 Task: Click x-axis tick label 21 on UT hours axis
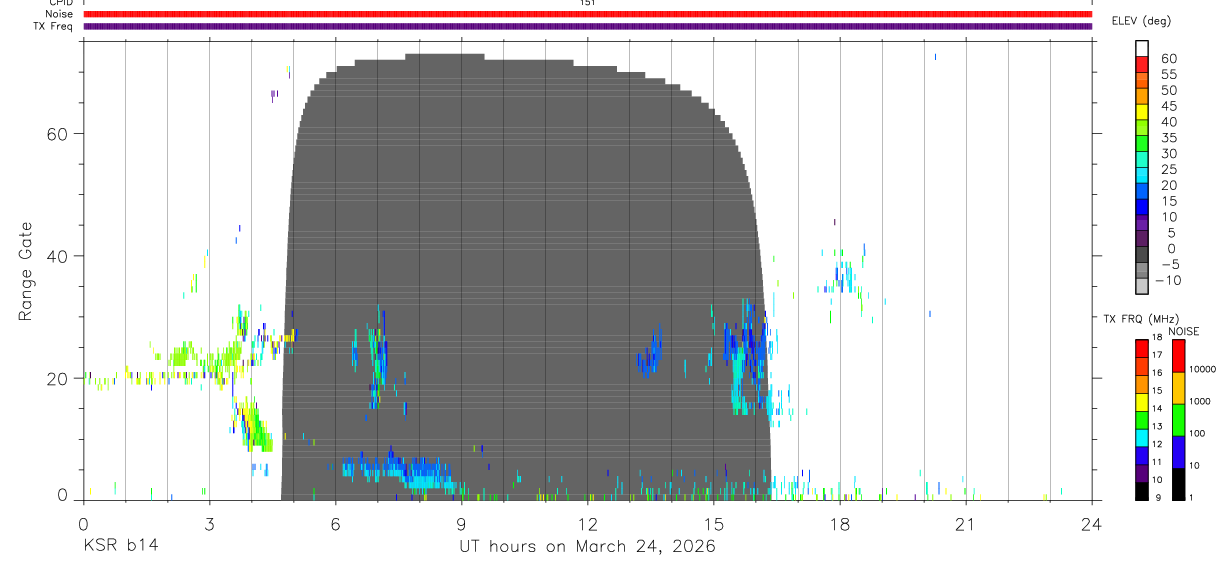point(965,524)
